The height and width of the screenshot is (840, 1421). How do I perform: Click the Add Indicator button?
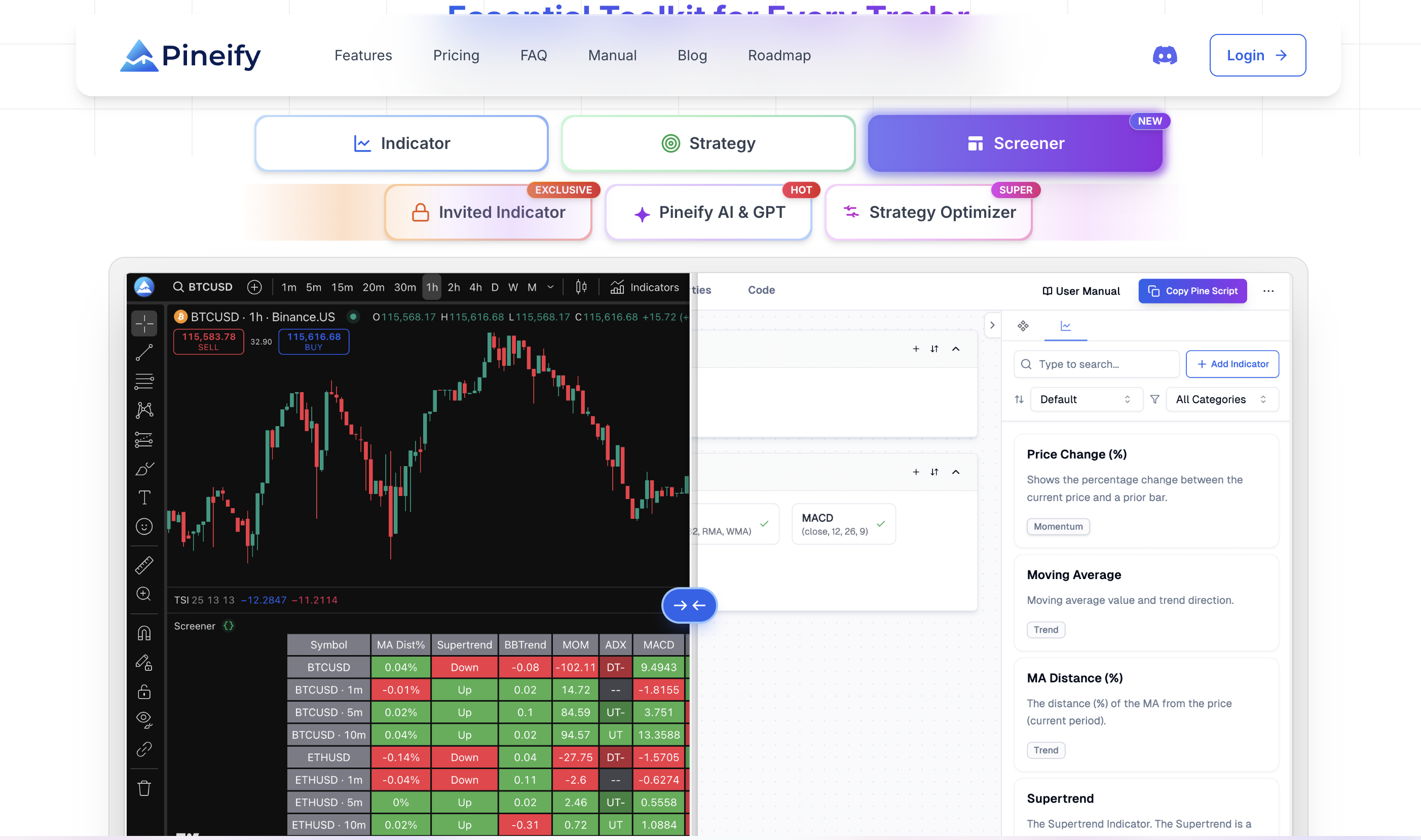[1232, 364]
